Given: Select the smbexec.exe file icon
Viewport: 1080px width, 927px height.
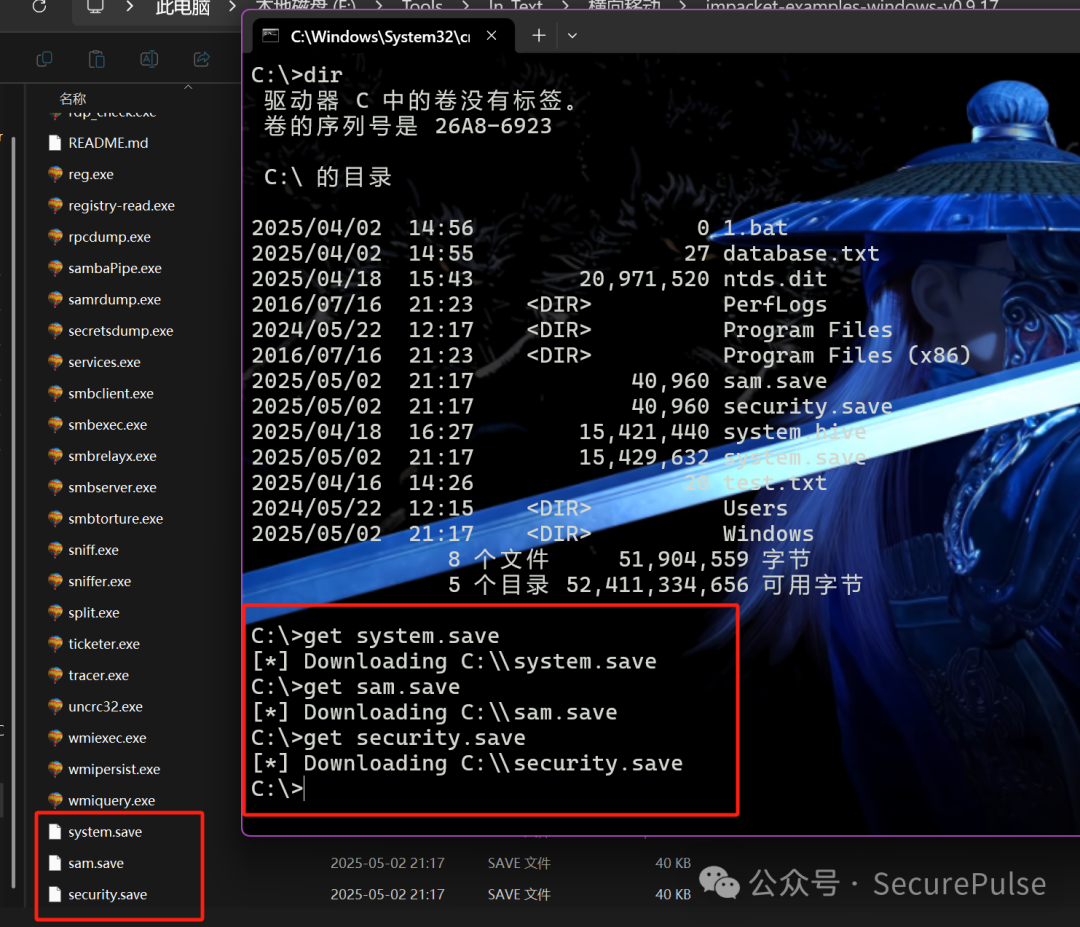Looking at the screenshot, I should (x=55, y=425).
